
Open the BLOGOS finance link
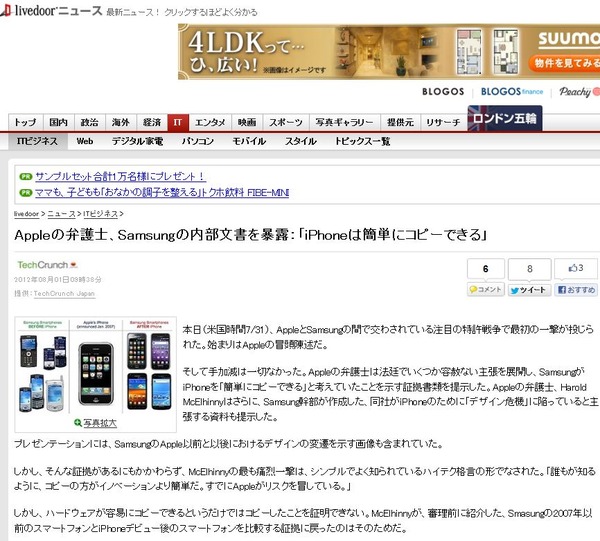click(x=512, y=92)
